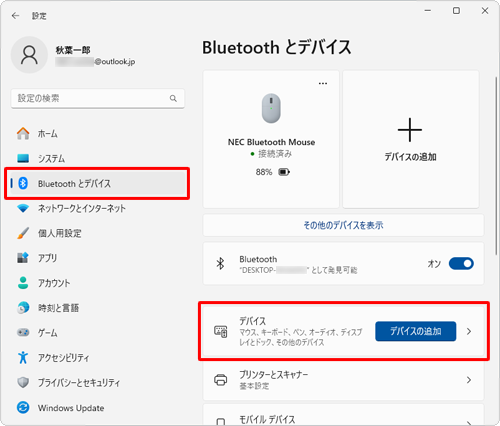Click the プリンターとスキャナー title text
The width and height of the screenshot is (500, 426).
pyautogui.click(x=274, y=375)
